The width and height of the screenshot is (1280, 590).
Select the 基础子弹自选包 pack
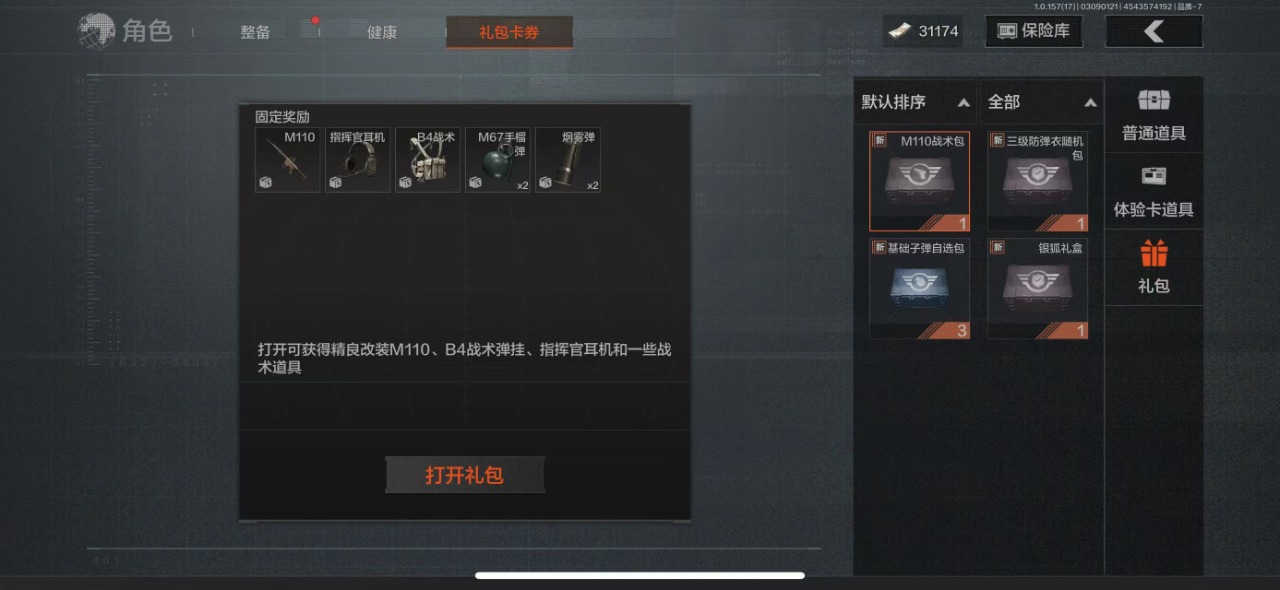[x=919, y=288]
